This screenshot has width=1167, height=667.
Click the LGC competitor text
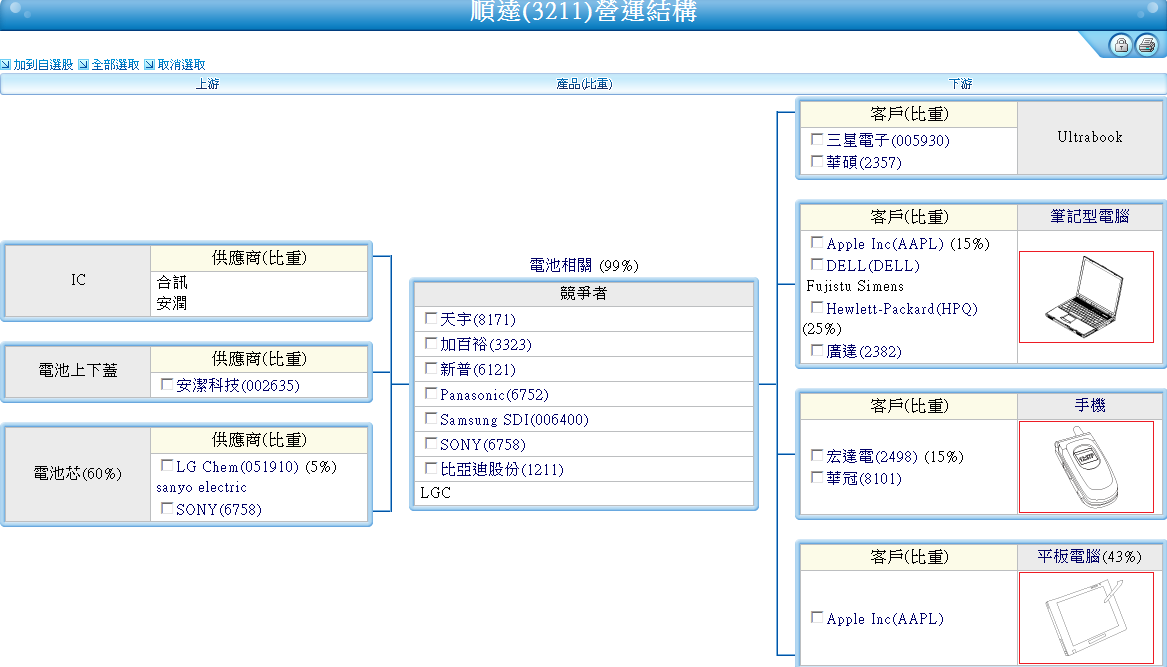[x=435, y=493]
